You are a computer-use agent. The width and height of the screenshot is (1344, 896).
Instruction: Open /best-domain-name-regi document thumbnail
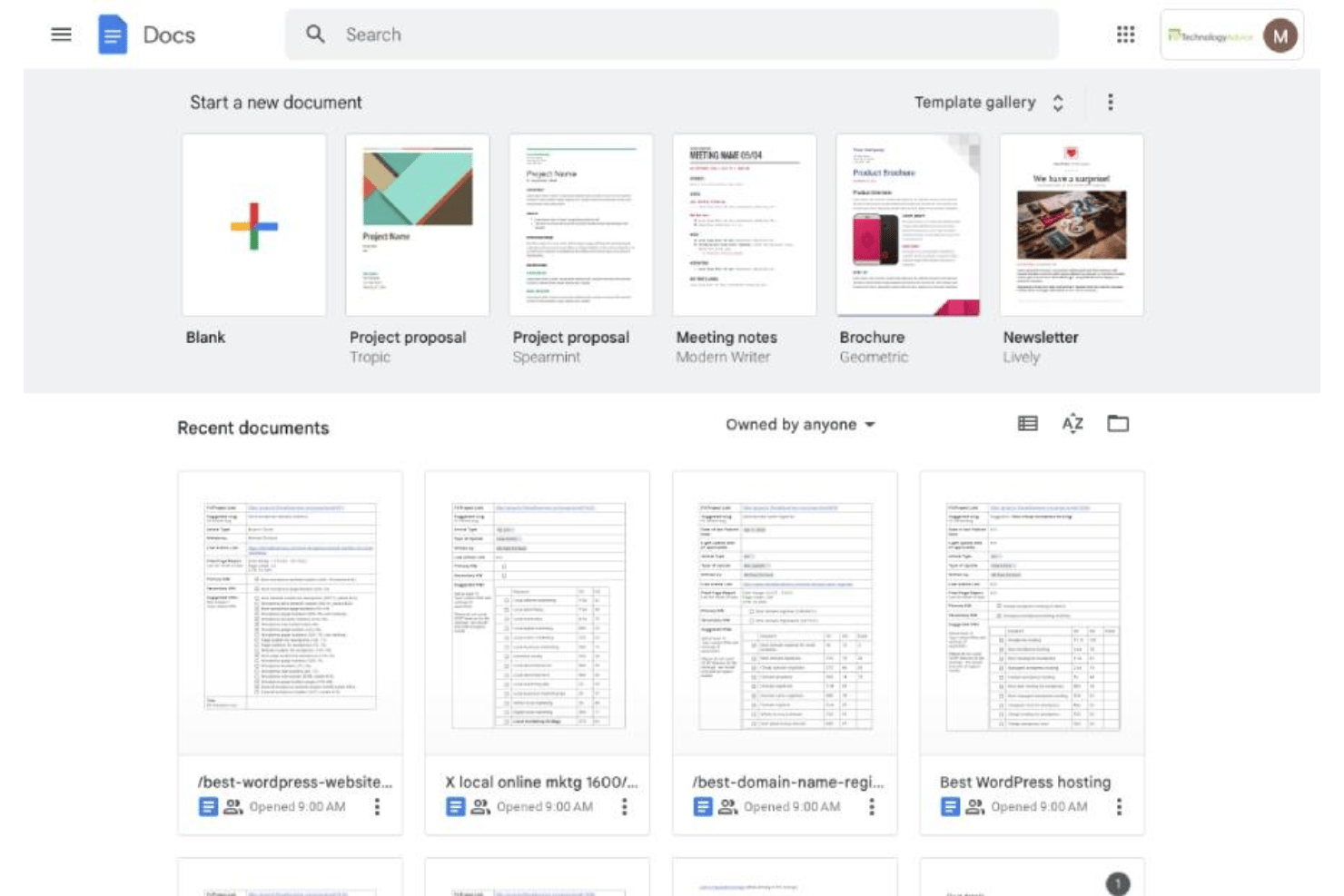785,613
